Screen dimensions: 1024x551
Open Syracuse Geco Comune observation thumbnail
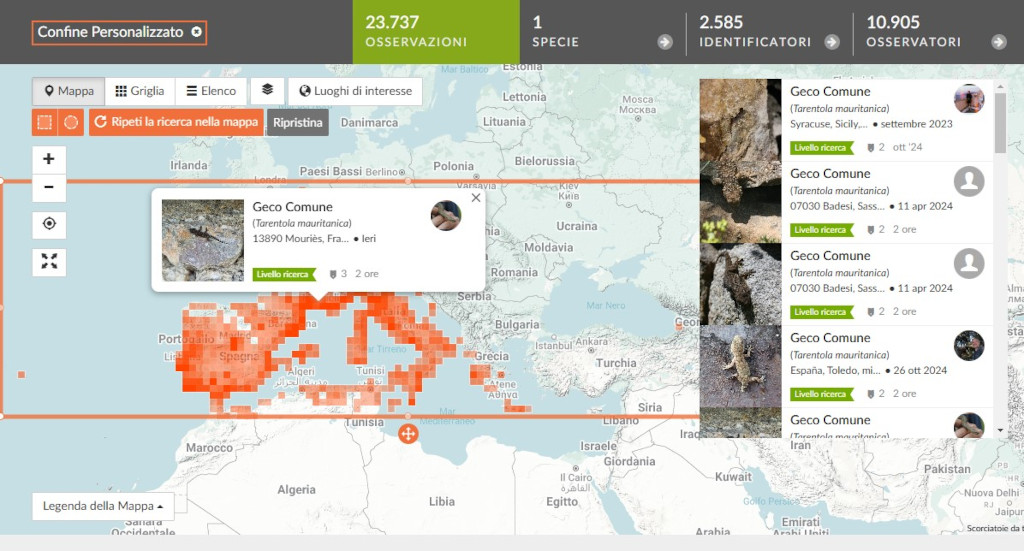pyautogui.click(x=740, y=120)
